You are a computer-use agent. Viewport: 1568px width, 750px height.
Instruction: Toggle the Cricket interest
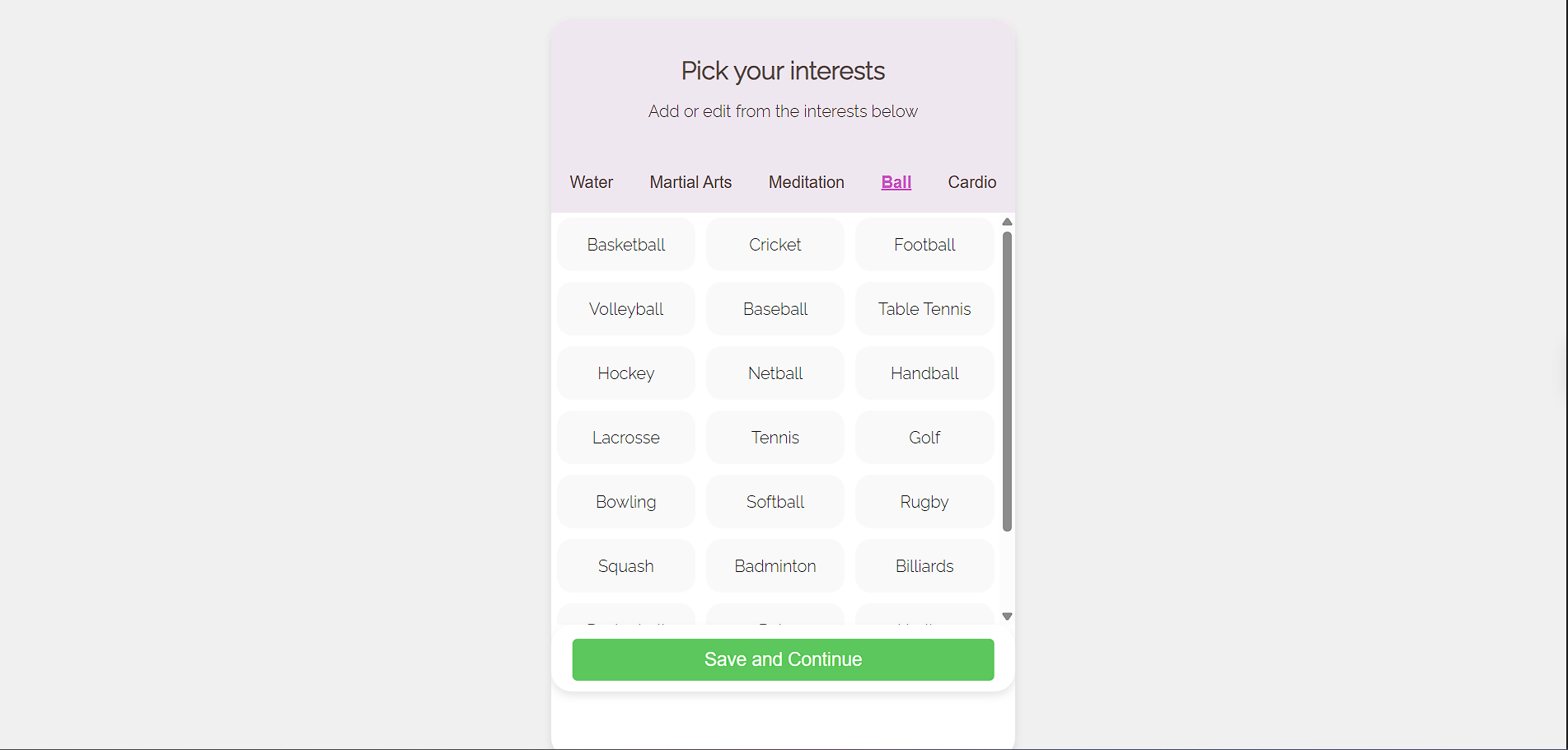click(x=775, y=245)
